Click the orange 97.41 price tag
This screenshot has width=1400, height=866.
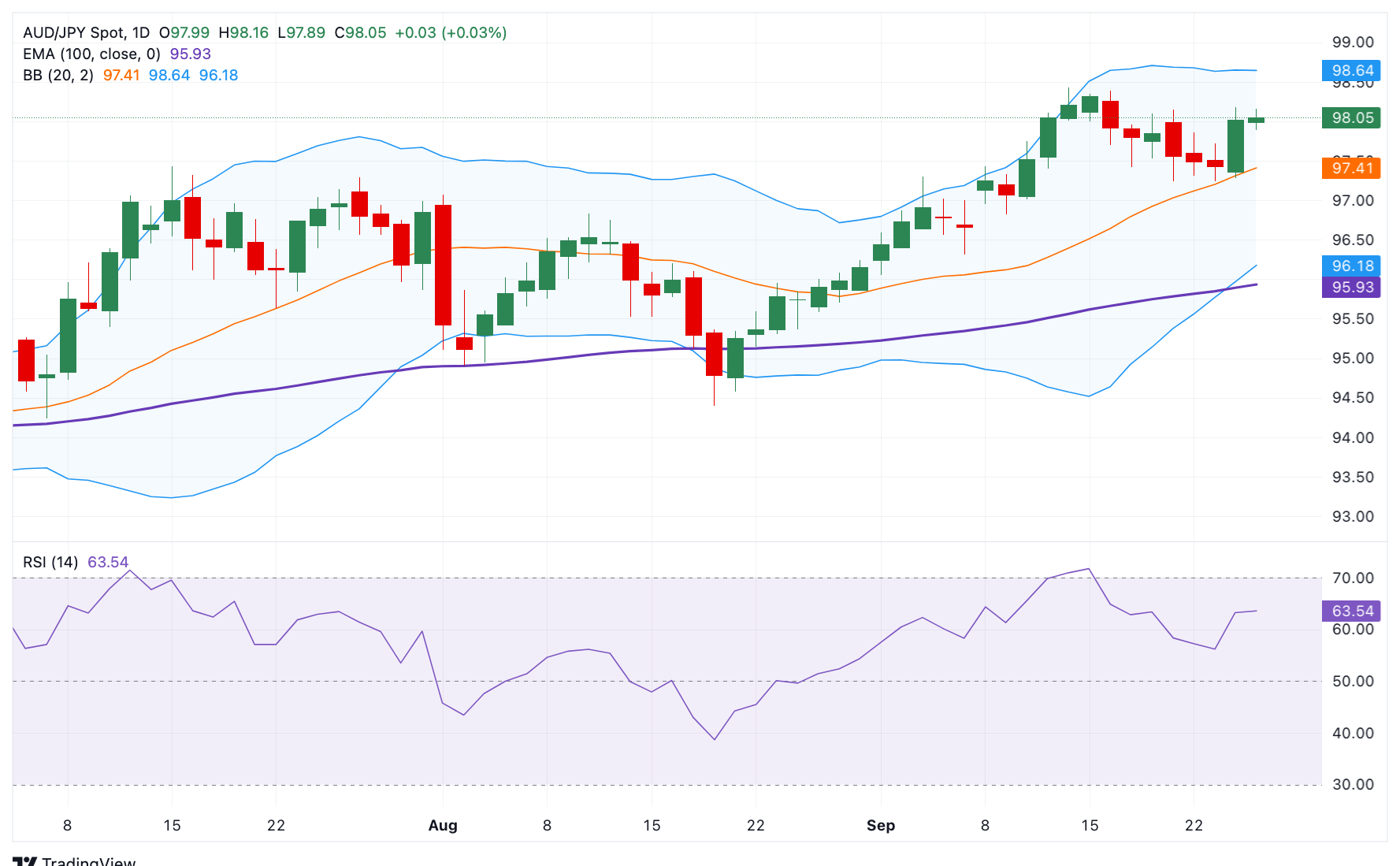[1351, 168]
